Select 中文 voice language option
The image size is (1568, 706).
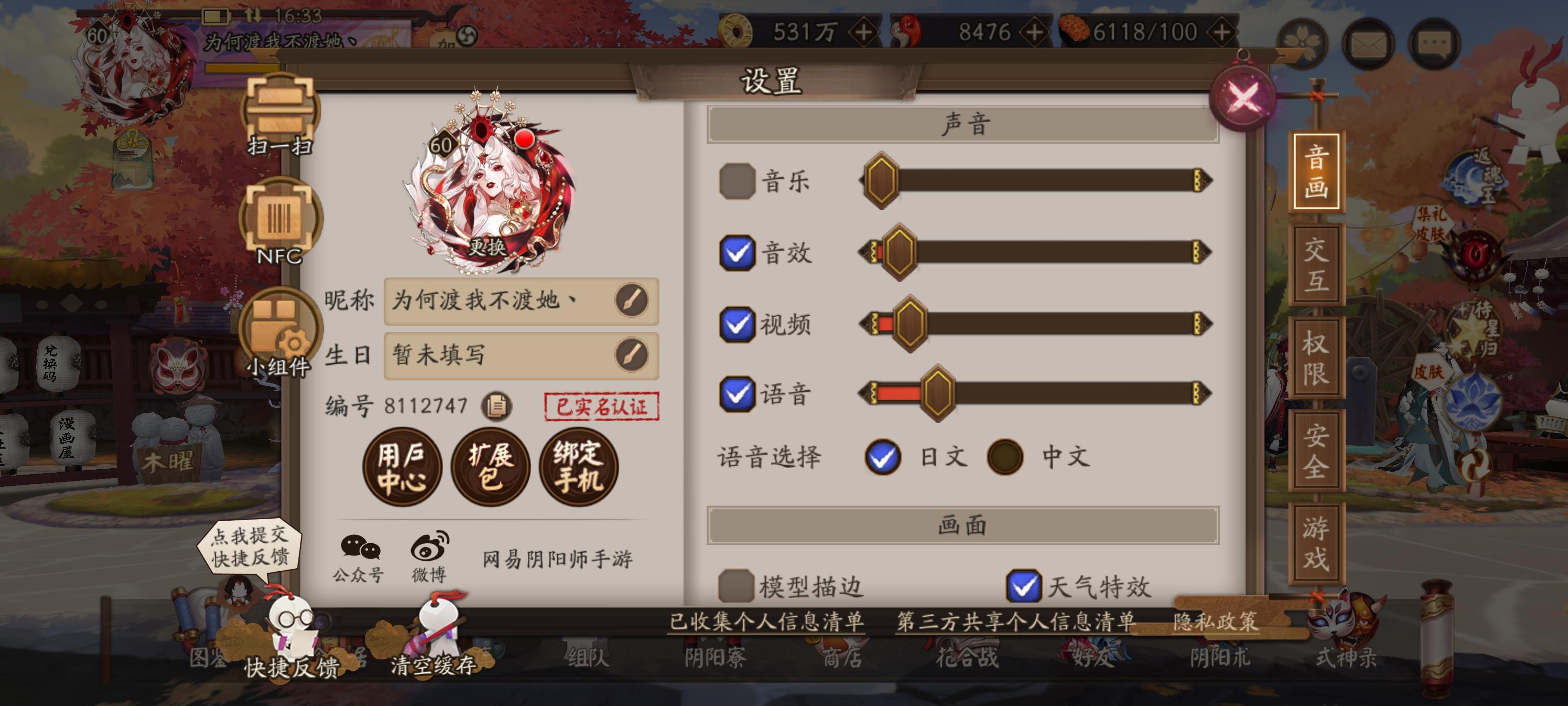tap(1005, 456)
